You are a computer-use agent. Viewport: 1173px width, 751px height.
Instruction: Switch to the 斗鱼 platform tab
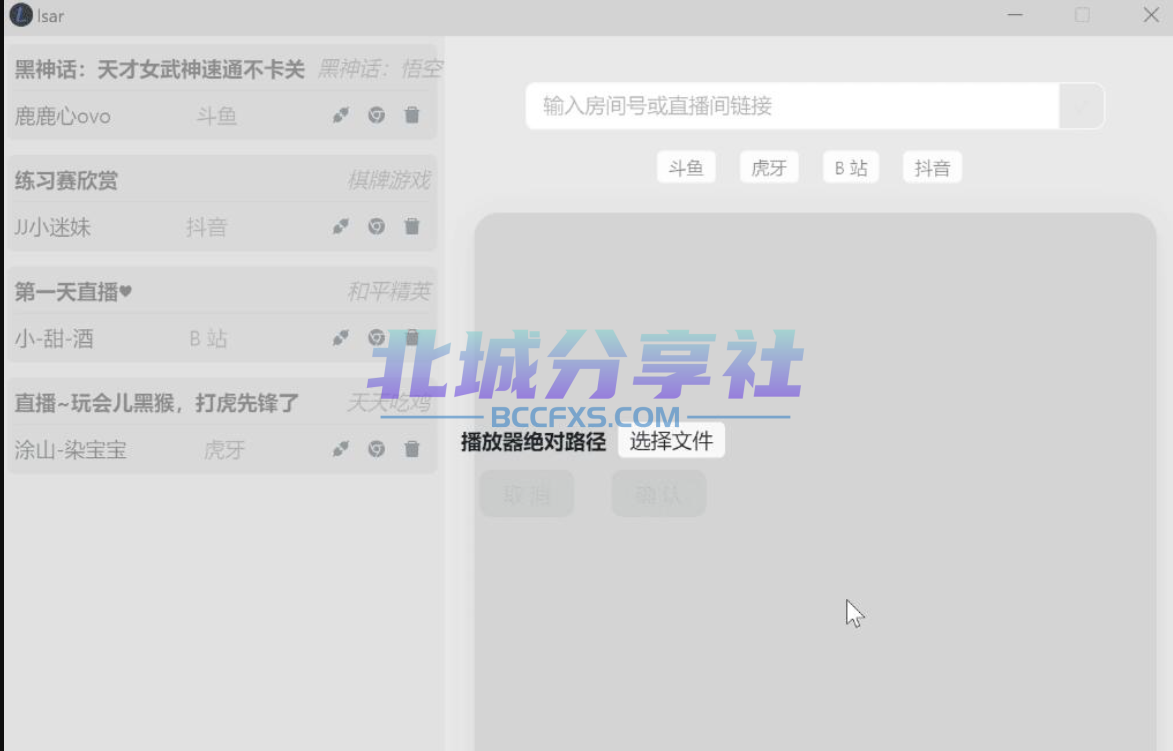[686, 168]
